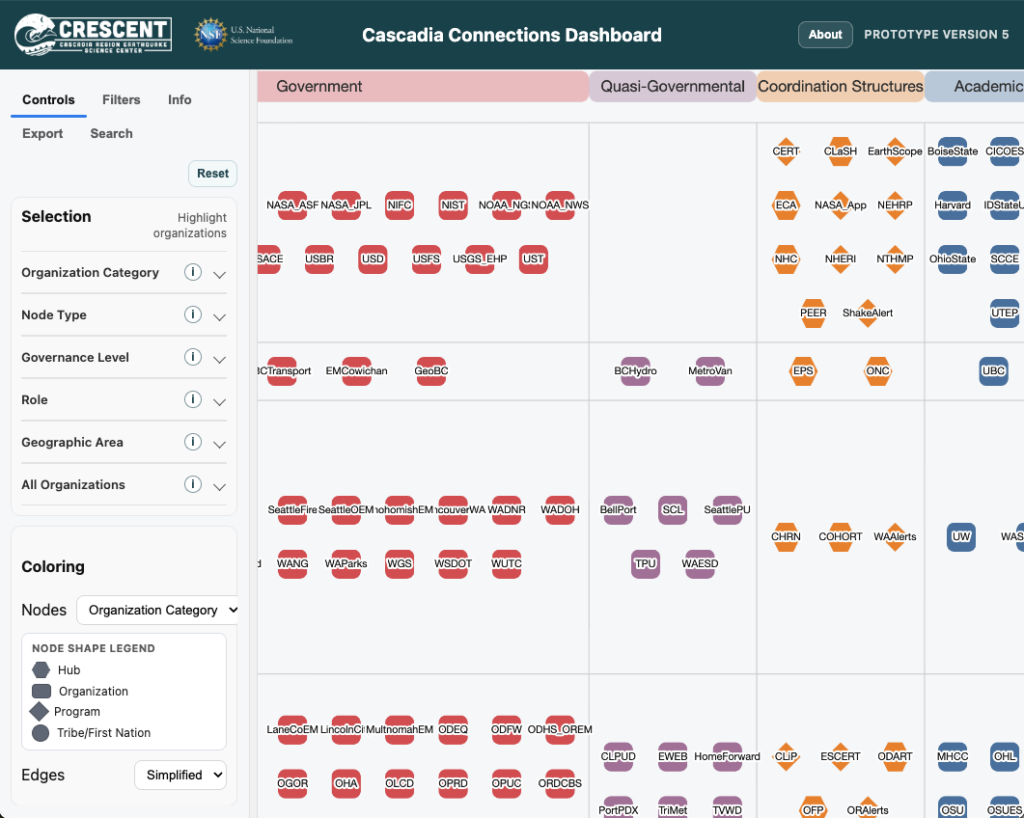Open the Edges Simplified dropdown
The image size is (1024, 818).
click(x=180, y=775)
